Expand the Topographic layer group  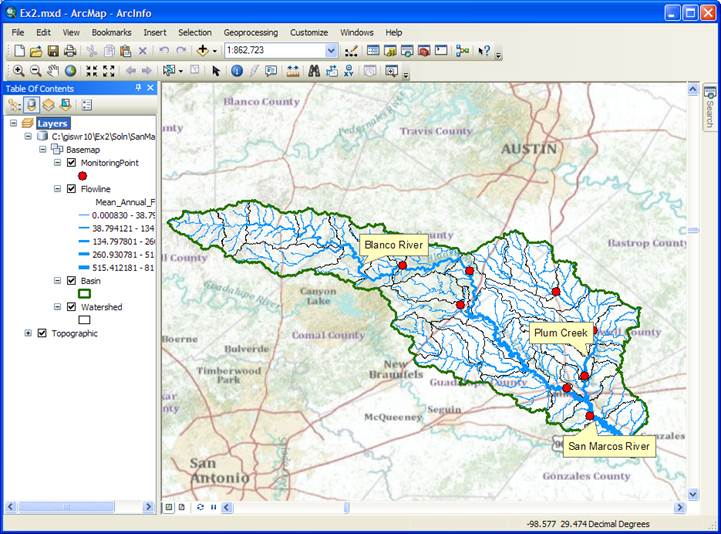pos(28,333)
